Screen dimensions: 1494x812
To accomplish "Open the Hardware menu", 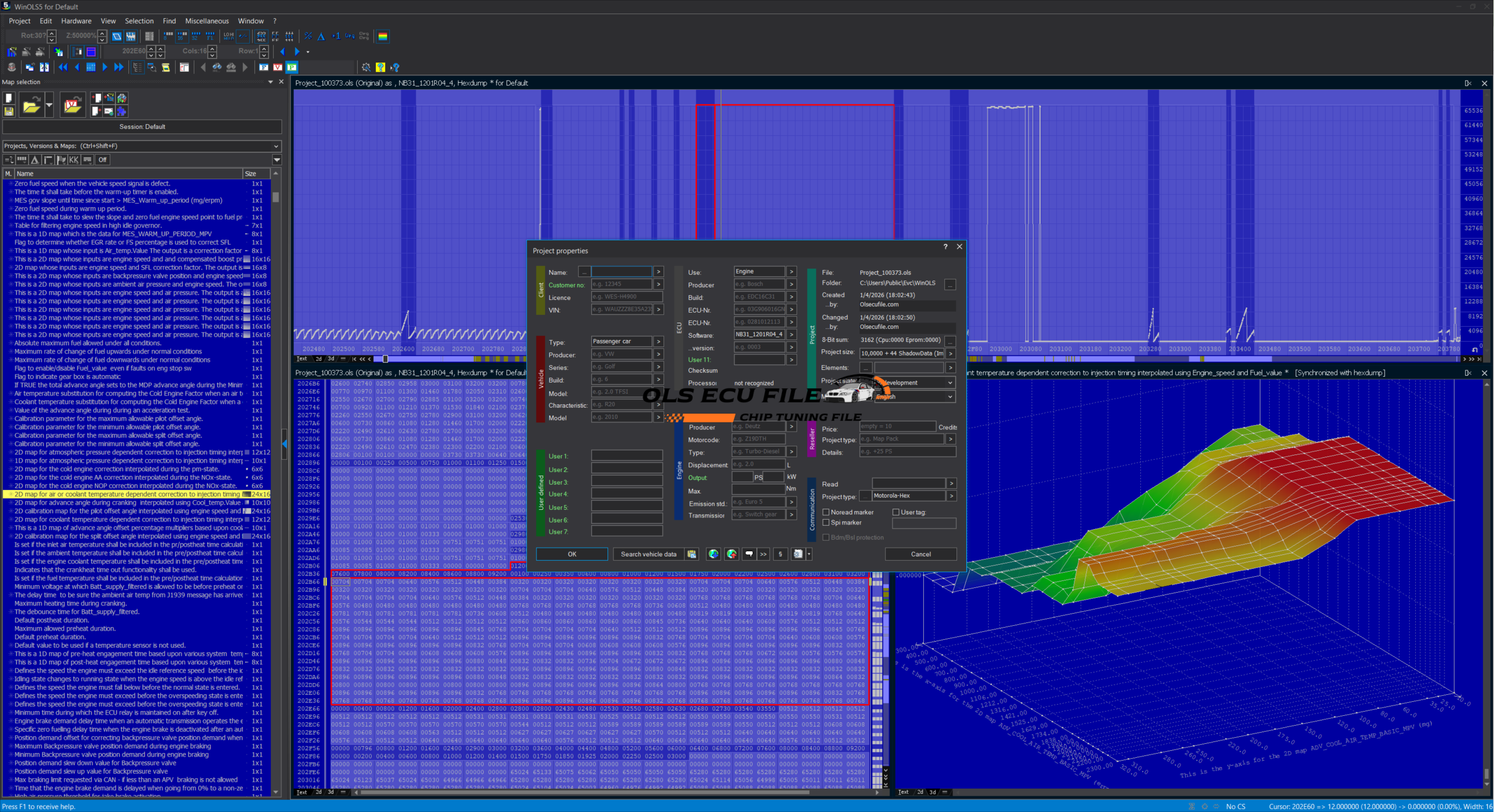I will [x=76, y=21].
